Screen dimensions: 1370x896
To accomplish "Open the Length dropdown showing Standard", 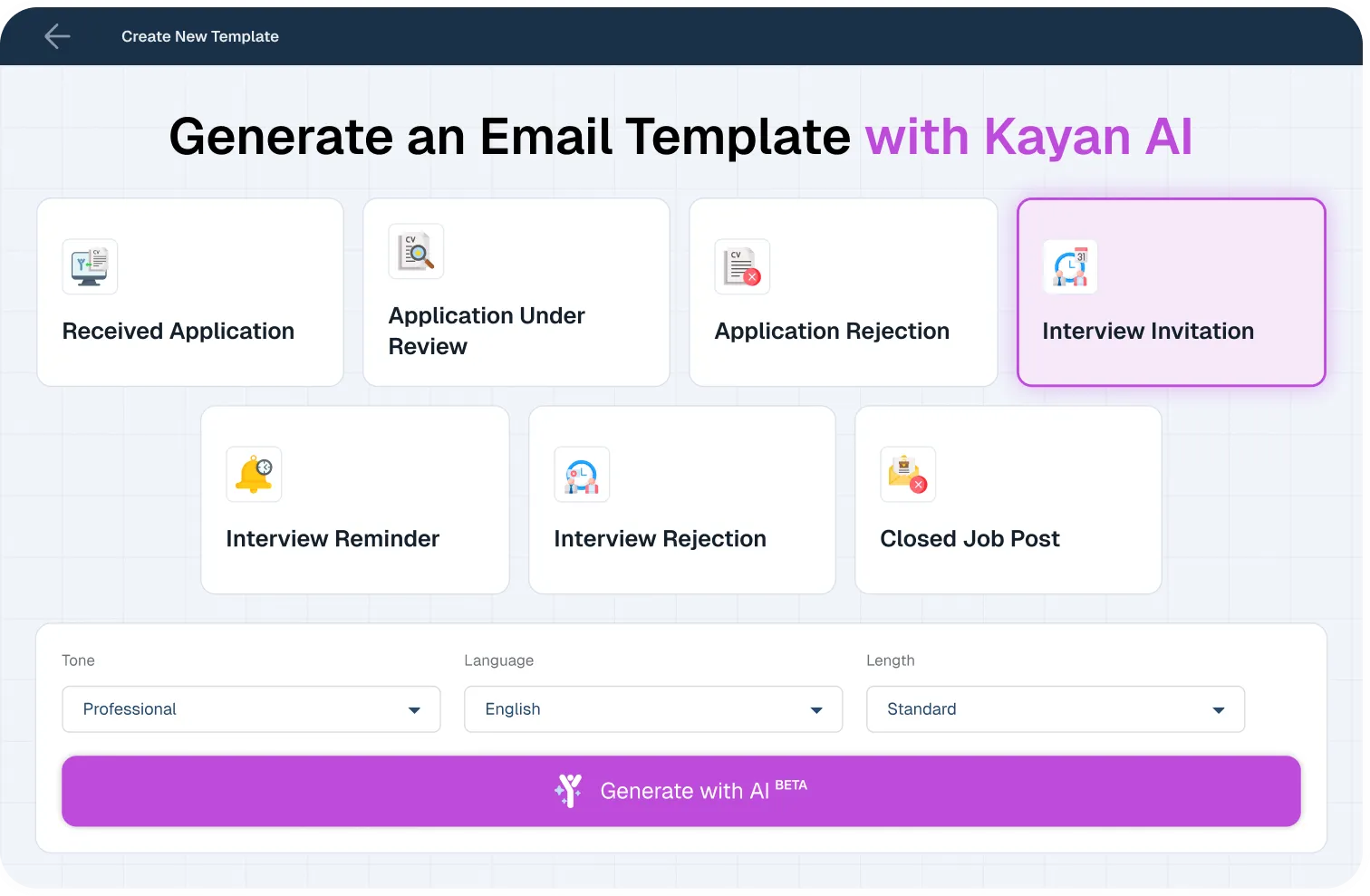I will pos(1056,709).
